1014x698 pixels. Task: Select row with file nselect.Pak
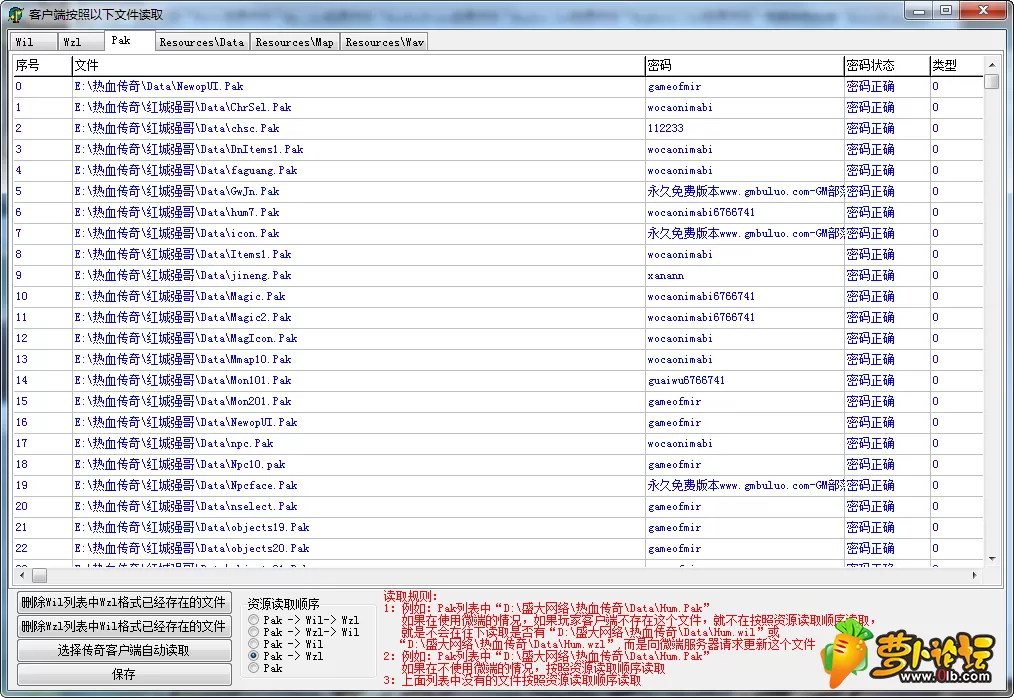(x=498, y=507)
